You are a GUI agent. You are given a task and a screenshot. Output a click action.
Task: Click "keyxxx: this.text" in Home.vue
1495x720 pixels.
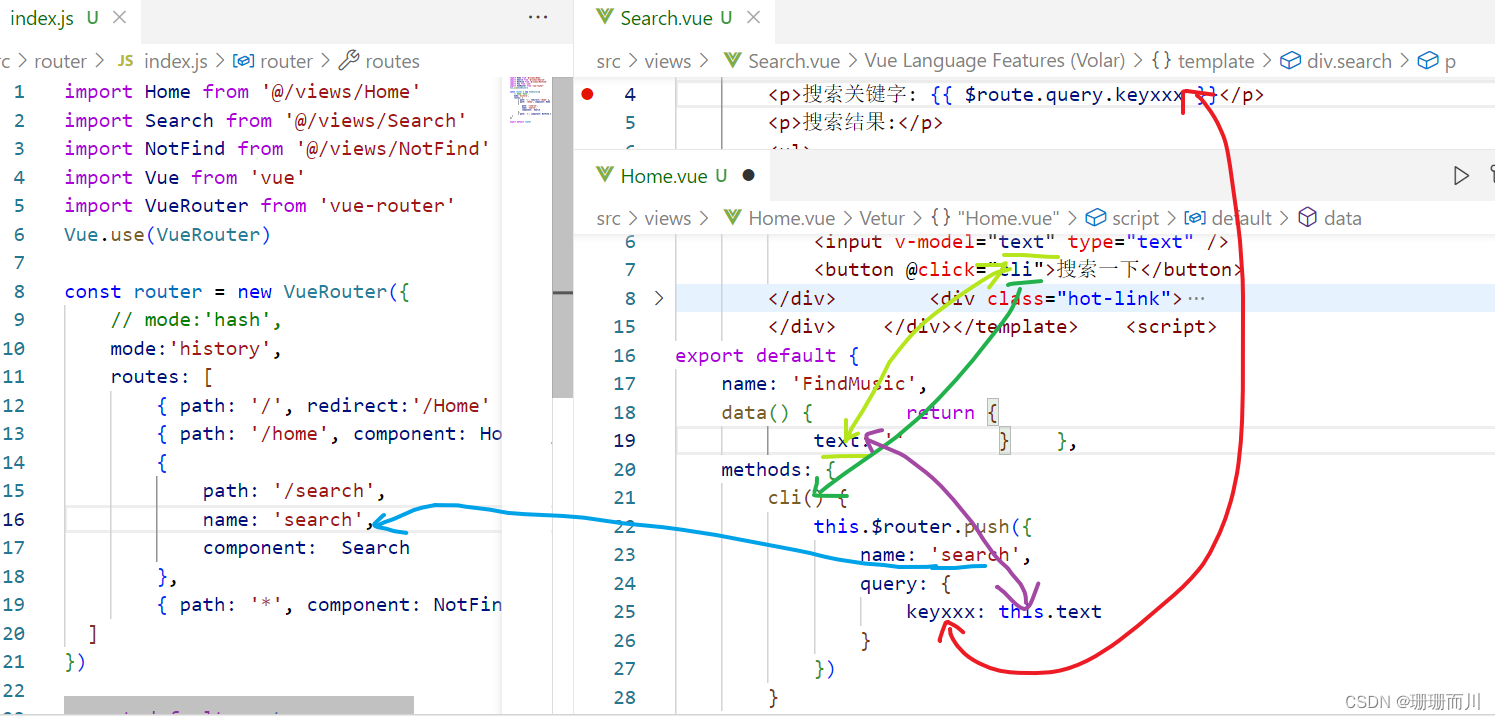pyautogui.click(x=1004, y=611)
